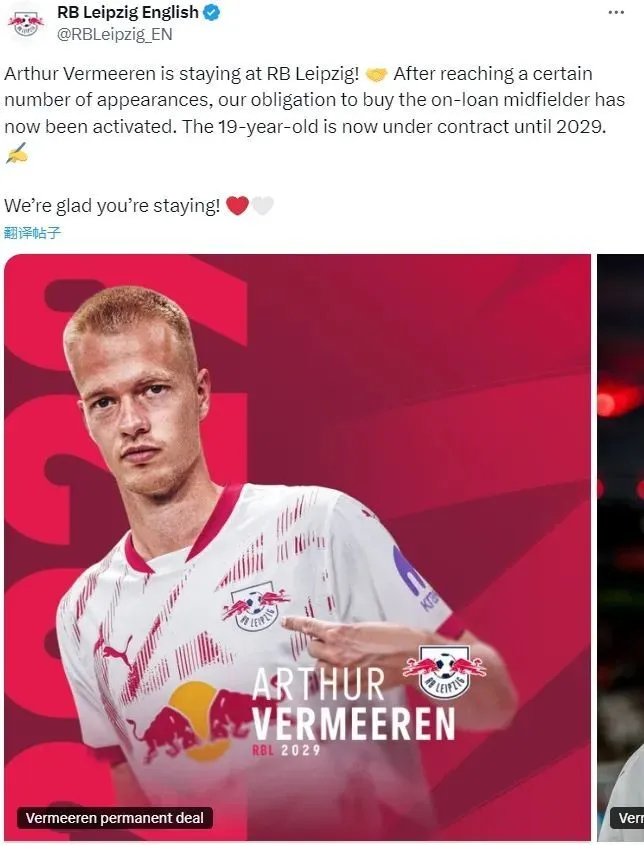The height and width of the screenshot is (845, 644).
Task: Click the white heart emoji
Action: click(x=262, y=206)
